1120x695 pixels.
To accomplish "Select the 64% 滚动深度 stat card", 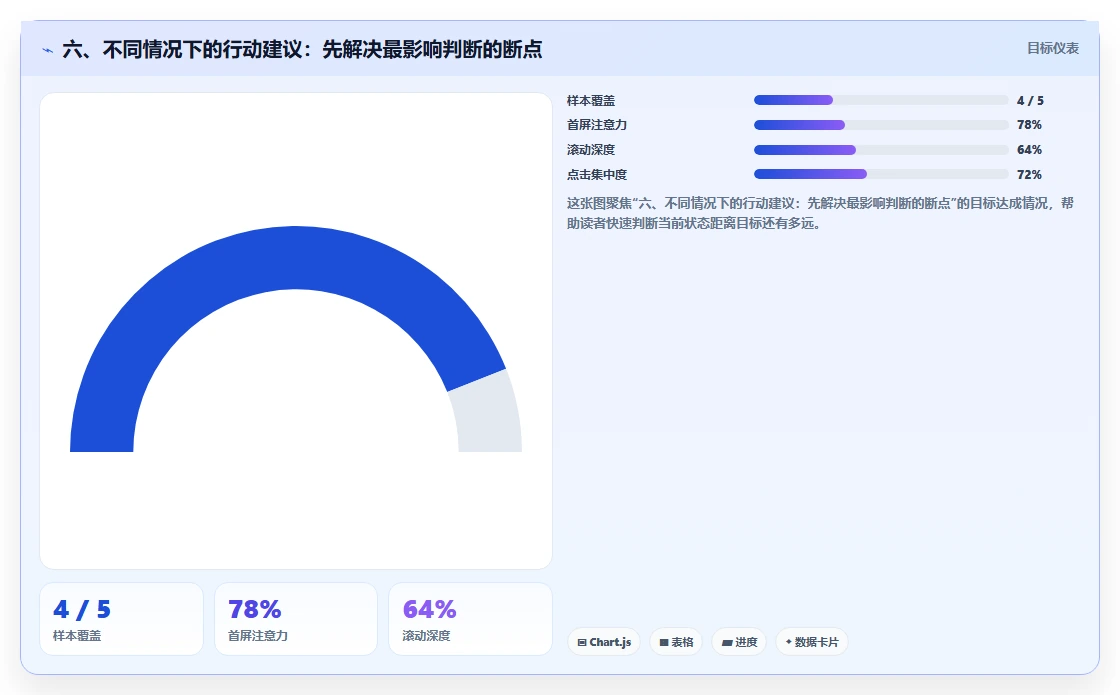I will click(470, 619).
